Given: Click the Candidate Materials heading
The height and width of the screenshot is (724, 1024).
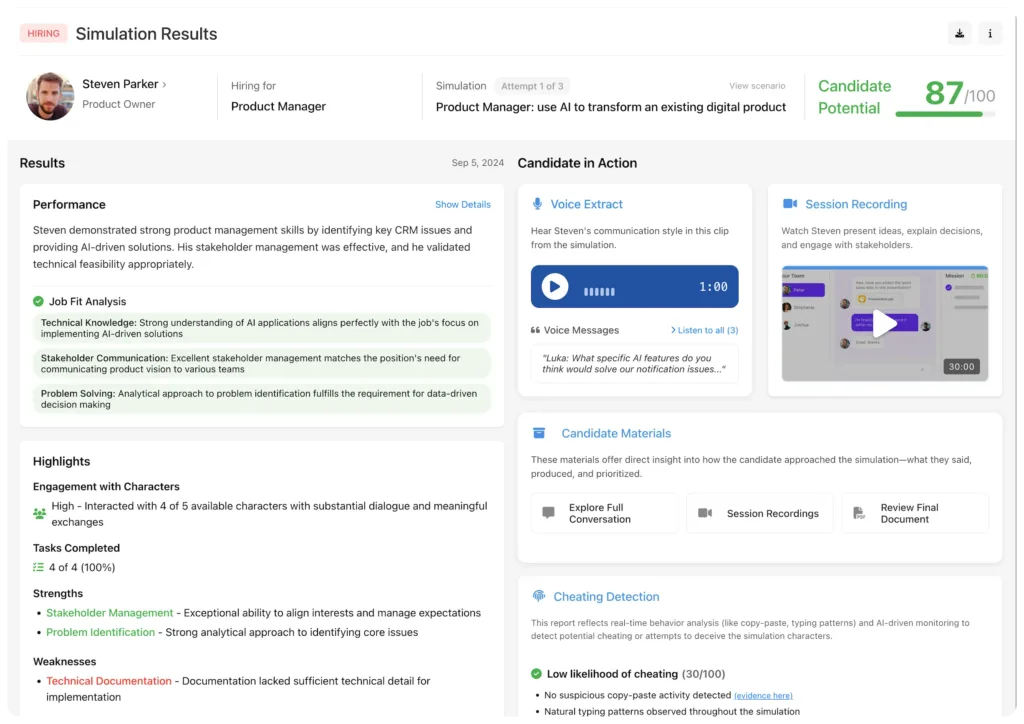Looking at the screenshot, I should (x=616, y=433).
